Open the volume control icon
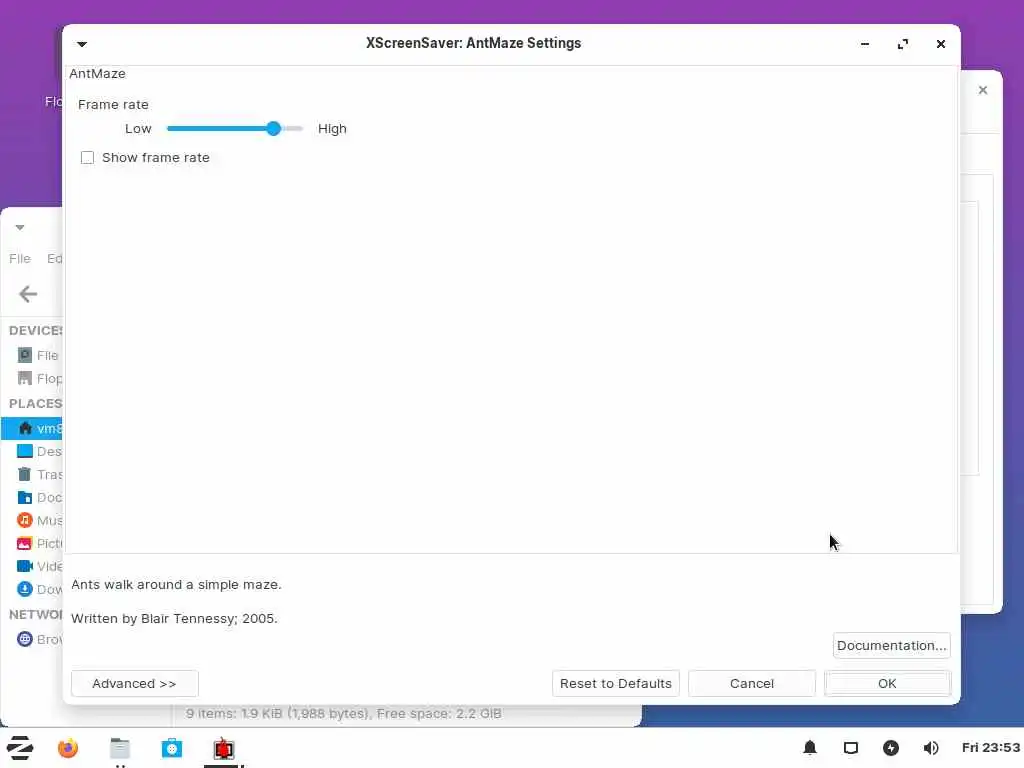The width and height of the screenshot is (1024, 768). pos(931,748)
